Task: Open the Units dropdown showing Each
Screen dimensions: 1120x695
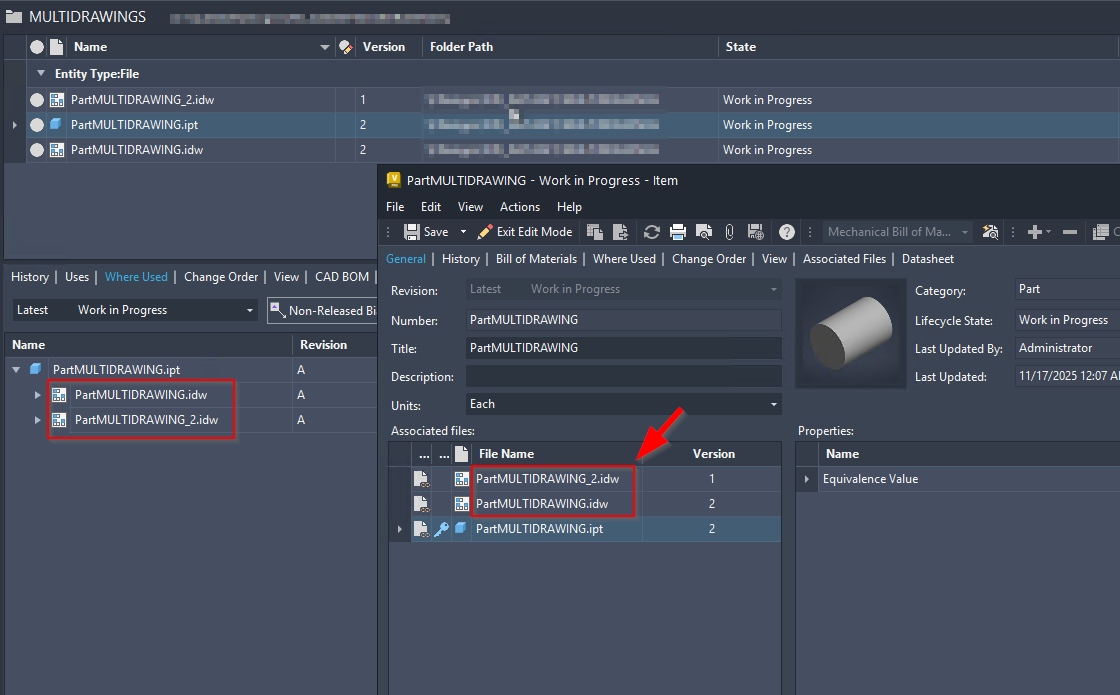Action: [x=624, y=404]
